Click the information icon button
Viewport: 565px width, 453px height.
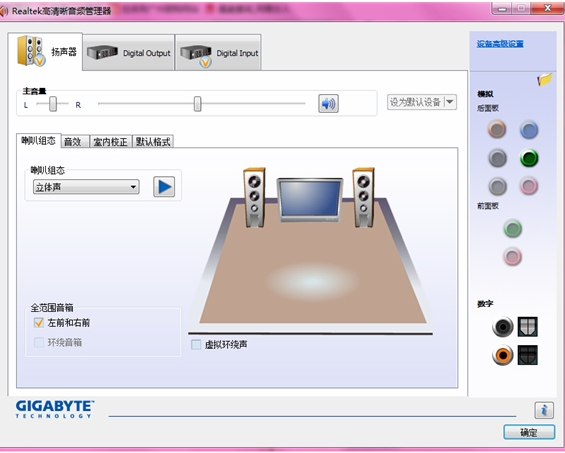pyautogui.click(x=544, y=410)
